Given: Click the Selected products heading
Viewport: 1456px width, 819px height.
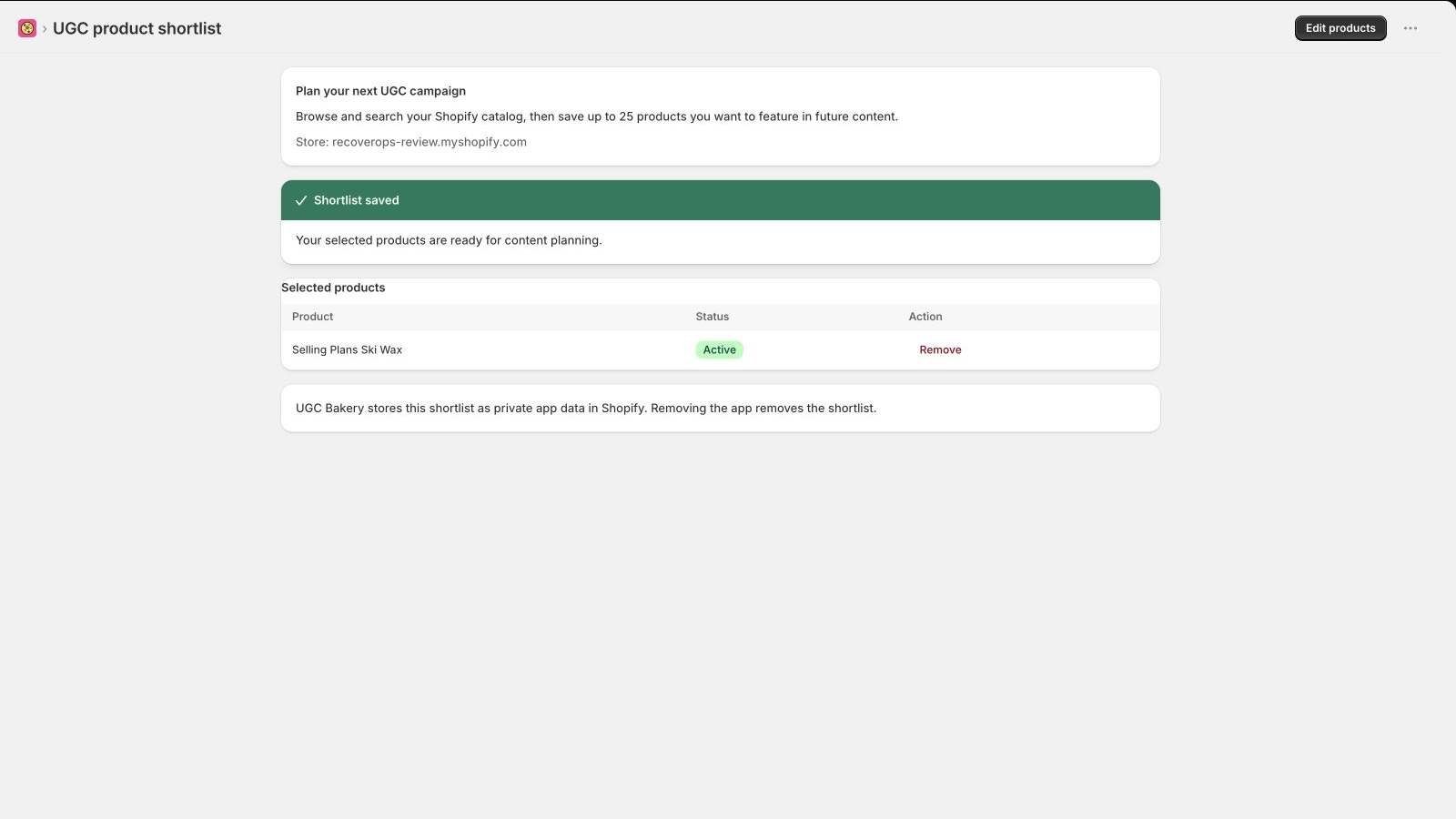Looking at the screenshot, I should [333, 288].
